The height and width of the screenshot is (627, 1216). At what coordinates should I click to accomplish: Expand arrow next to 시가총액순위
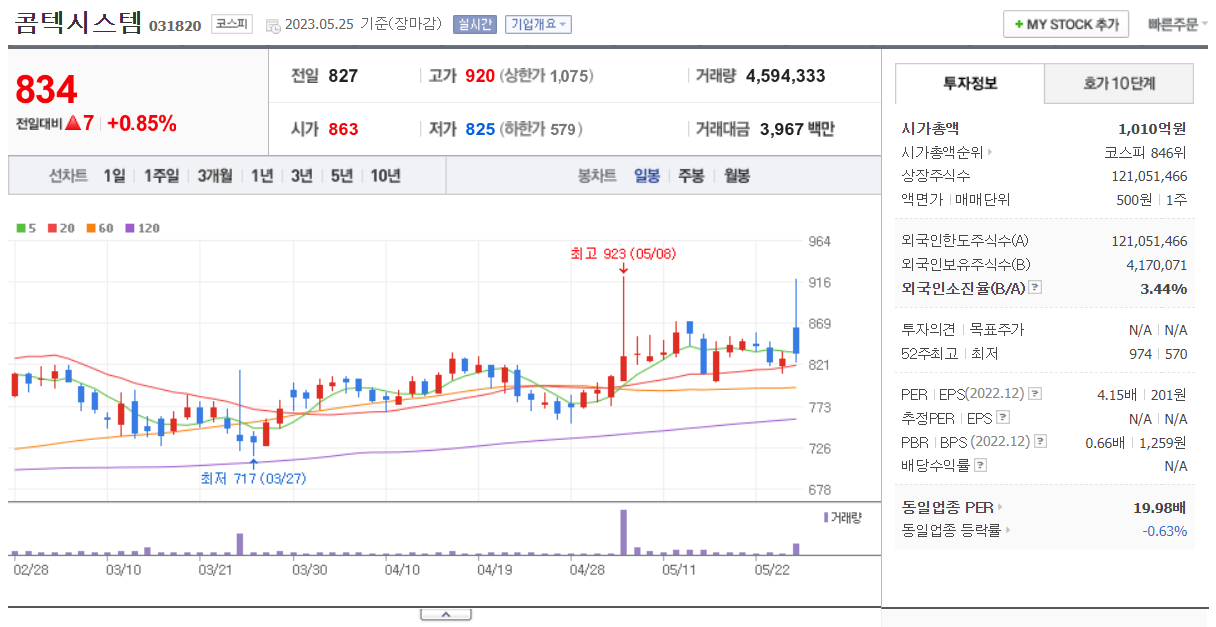coord(990,153)
